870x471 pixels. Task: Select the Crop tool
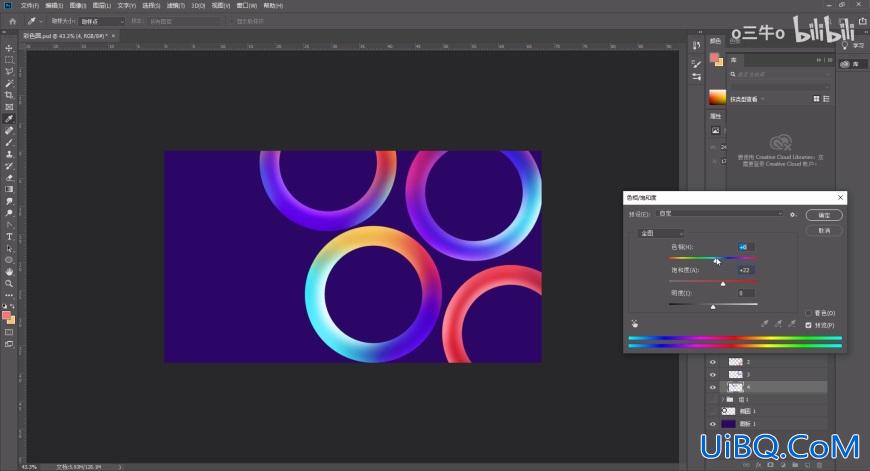coord(9,95)
